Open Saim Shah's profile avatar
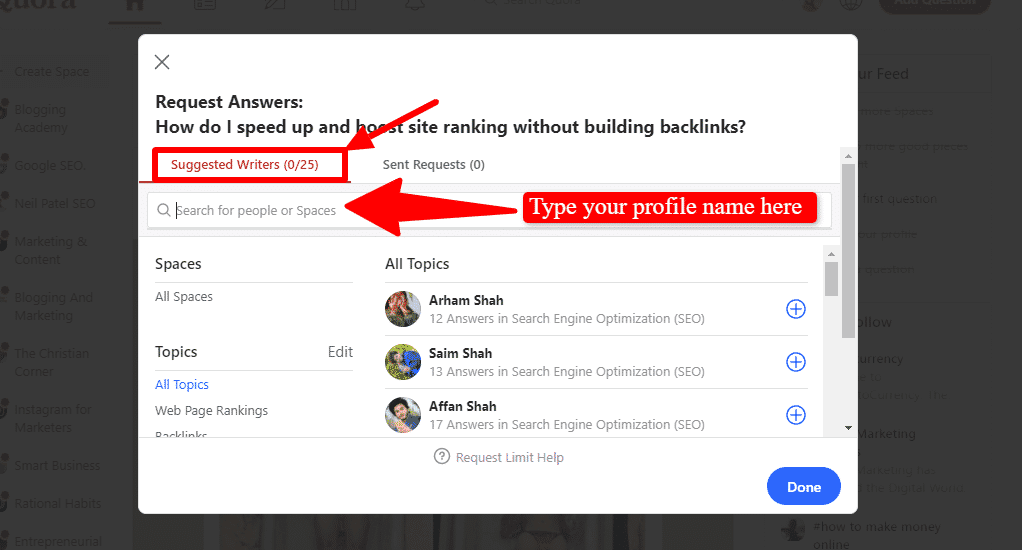 pos(403,362)
